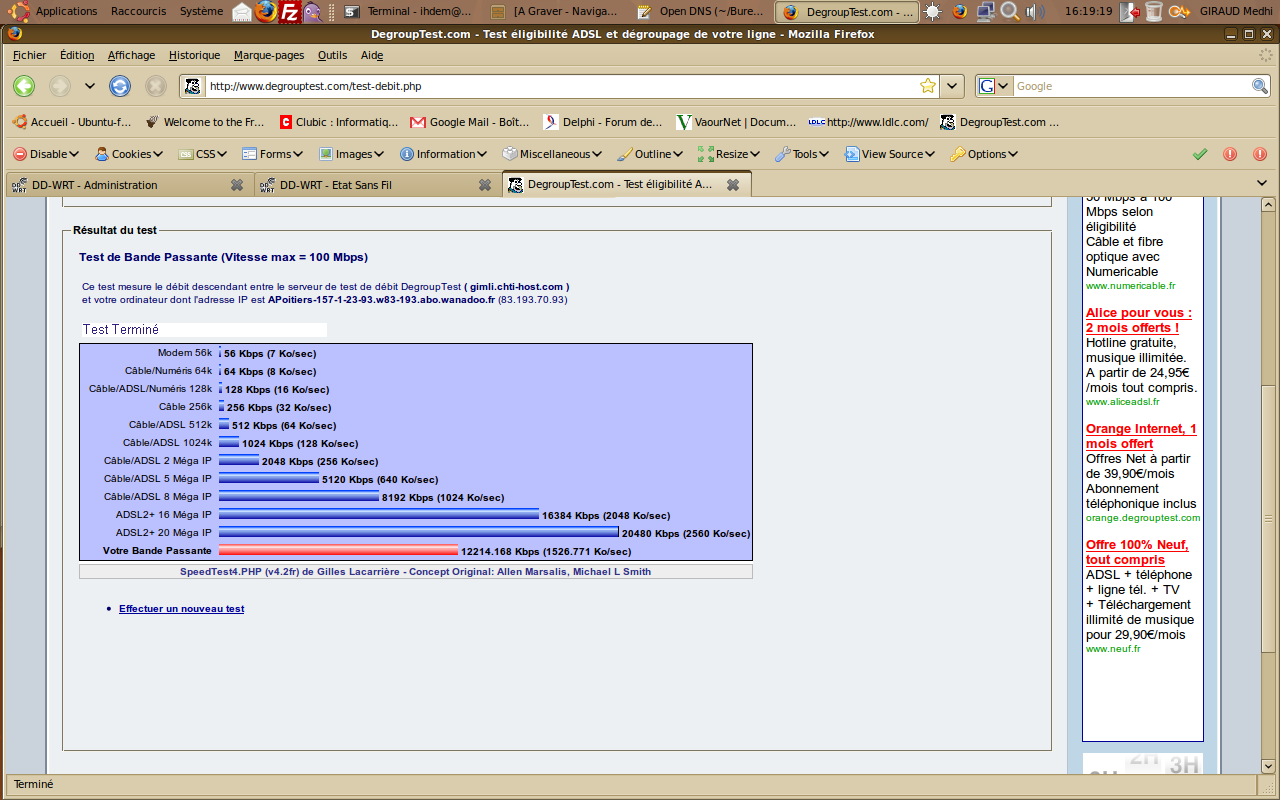The width and height of the screenshot is (1280, 800).
Task: Click the red Votre Bande Passante bar
Action: [338, 550]
